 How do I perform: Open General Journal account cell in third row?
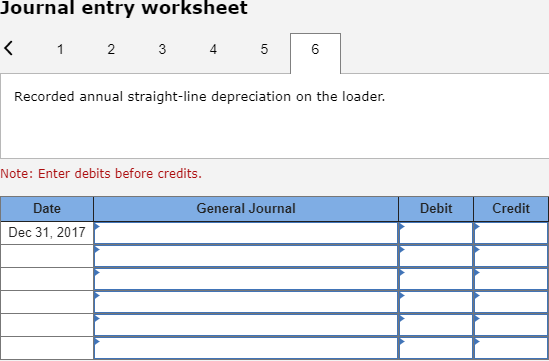coord(246,279)
